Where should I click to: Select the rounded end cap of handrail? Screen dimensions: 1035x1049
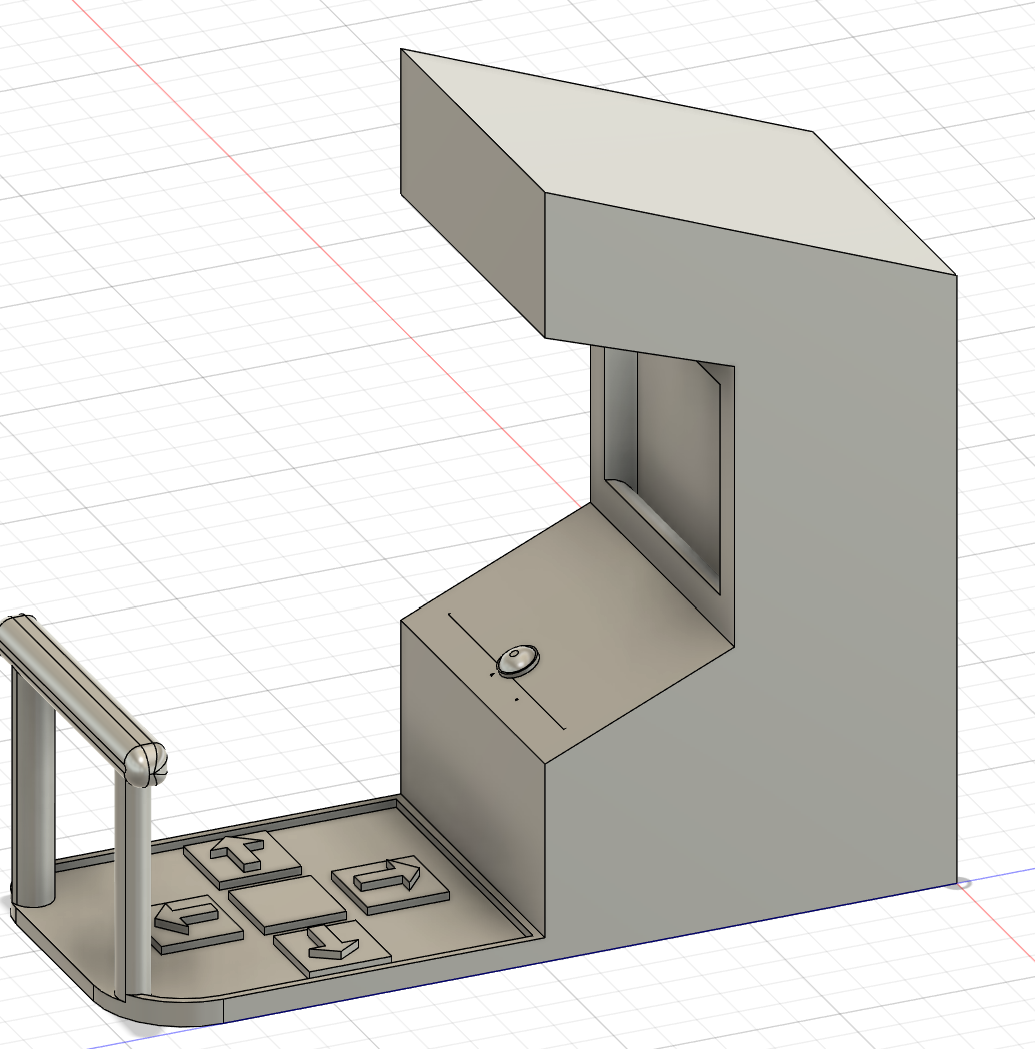click(x=145, y=764)
